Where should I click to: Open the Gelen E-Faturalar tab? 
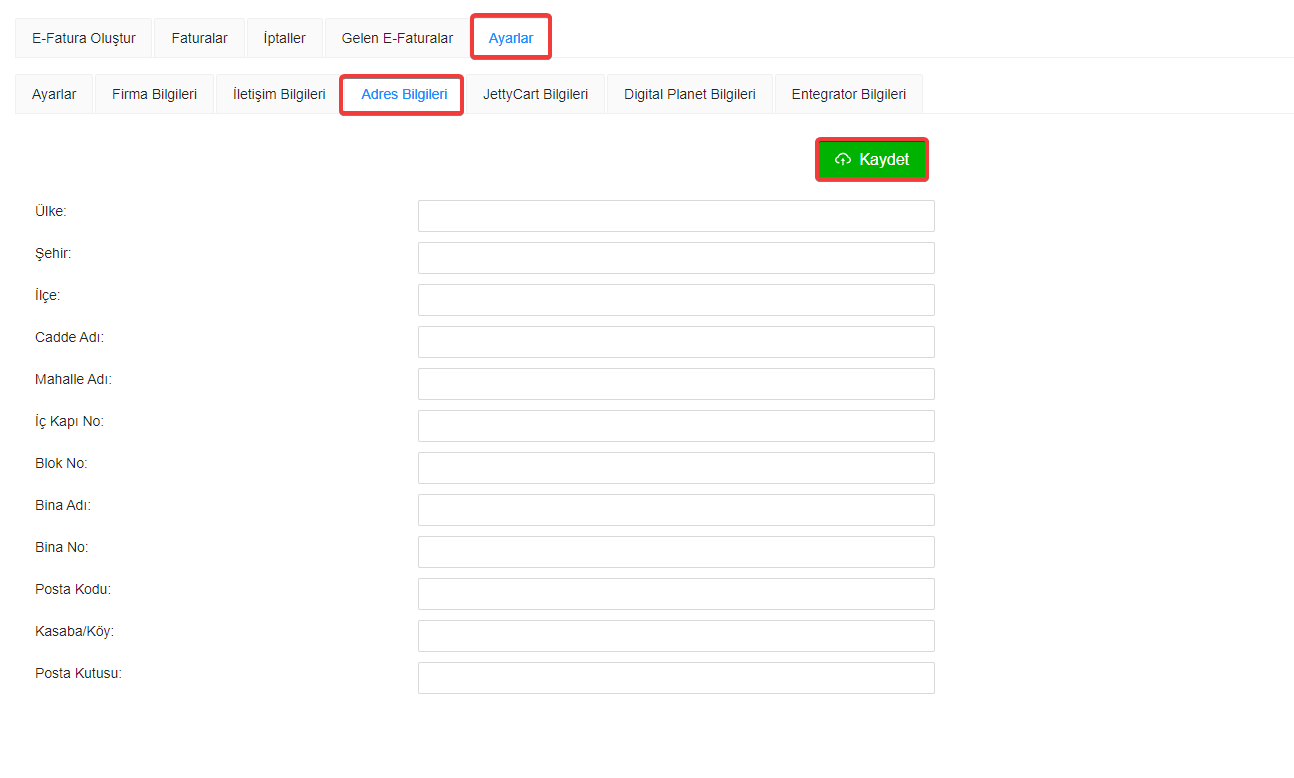pyautogui.click(x=397, y=38)
